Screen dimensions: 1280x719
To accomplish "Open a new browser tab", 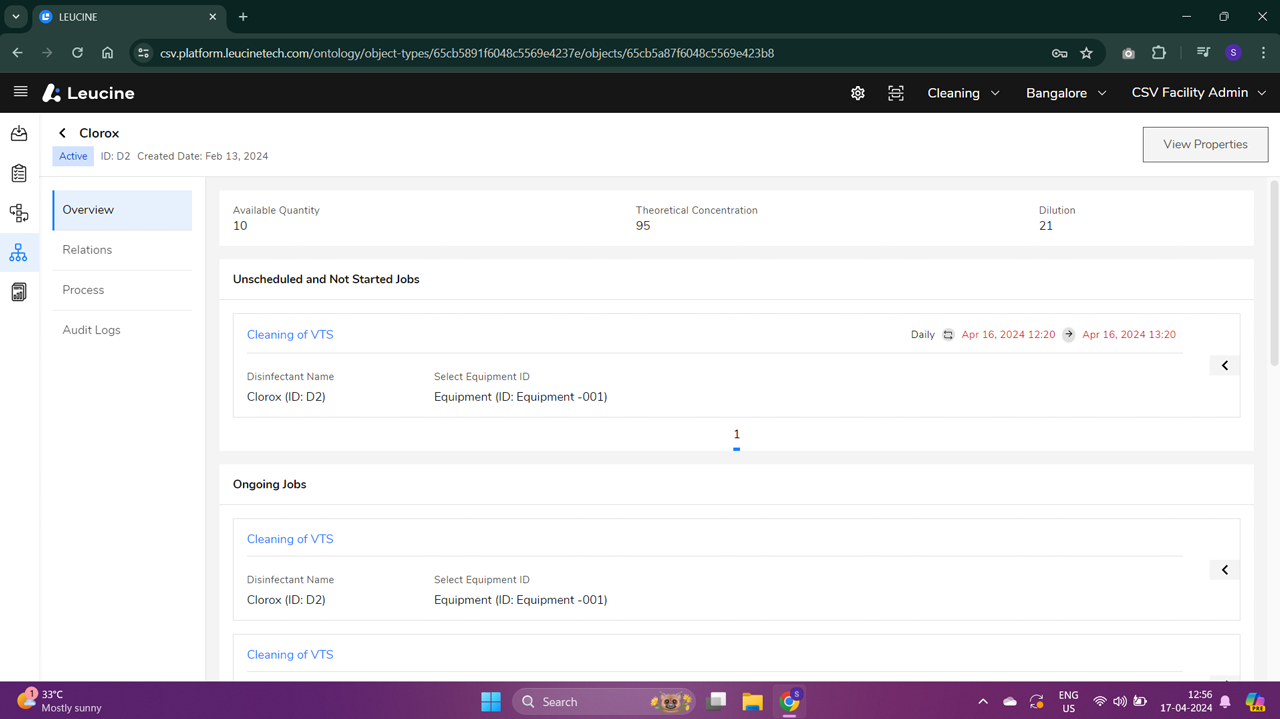I will pyautogui.click(x=243, y=17).
